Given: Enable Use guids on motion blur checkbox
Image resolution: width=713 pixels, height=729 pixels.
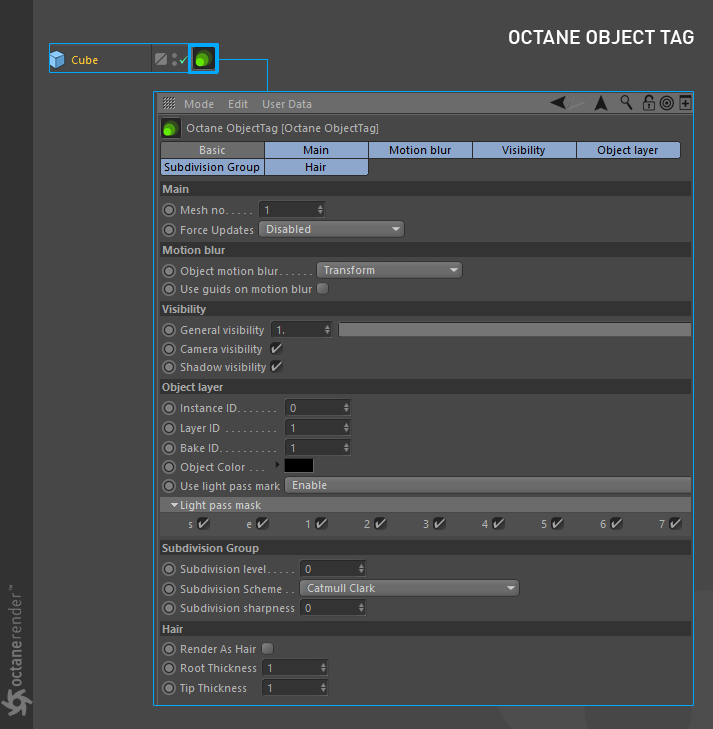Looking at the screenshot, I should (323, 289).
